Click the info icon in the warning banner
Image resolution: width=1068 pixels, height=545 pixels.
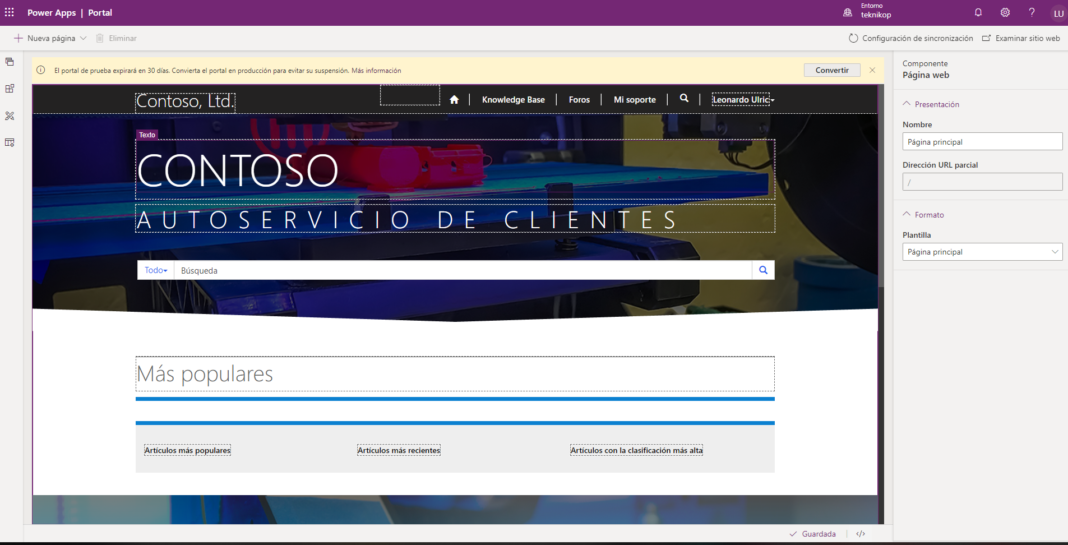pyautogui.click(x=41, y=70)
